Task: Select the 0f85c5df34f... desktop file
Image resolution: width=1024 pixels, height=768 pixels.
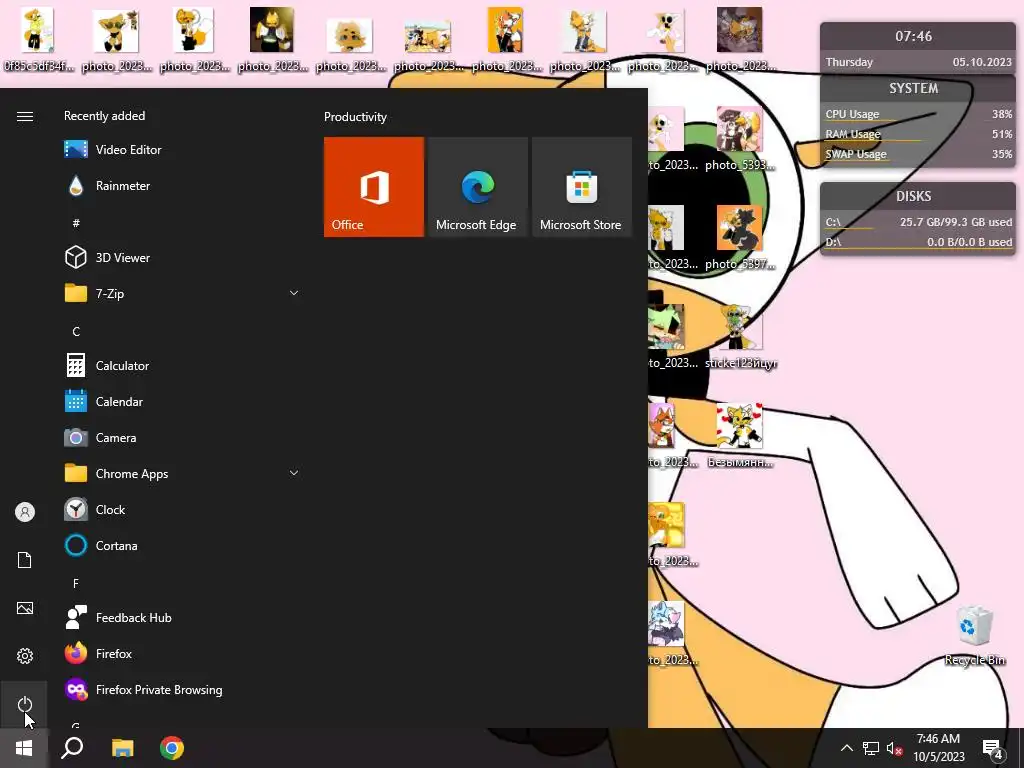Action: [38, 39]
